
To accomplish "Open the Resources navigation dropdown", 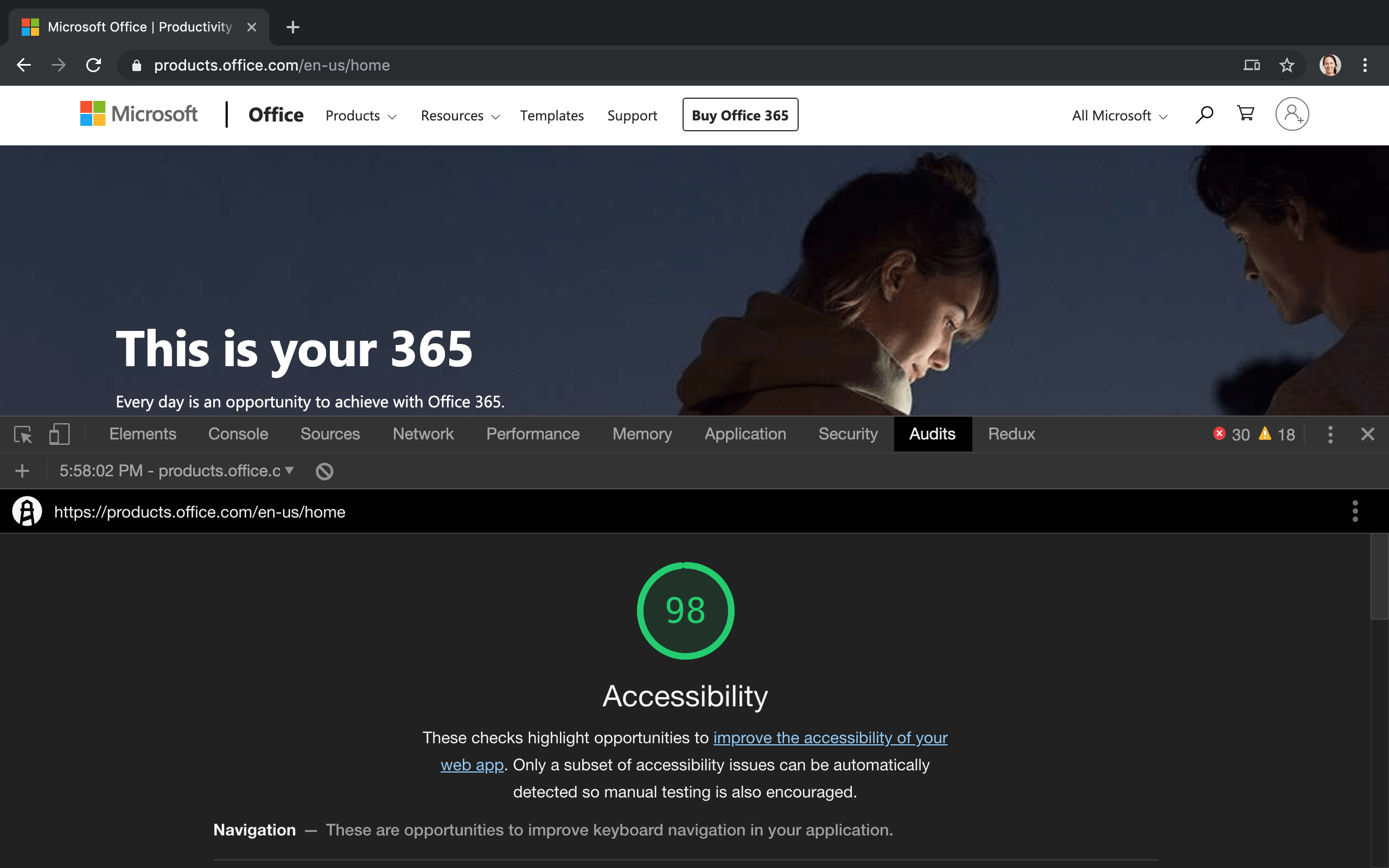I will point(459,115).
